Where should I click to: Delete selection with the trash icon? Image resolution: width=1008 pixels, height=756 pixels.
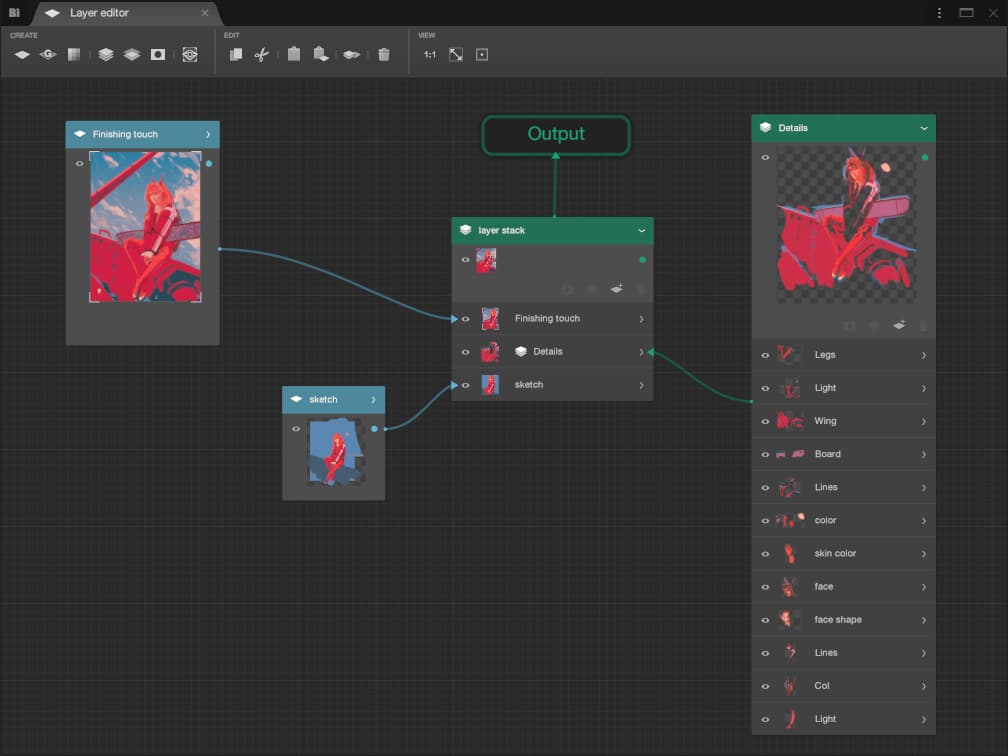(384, 55)
